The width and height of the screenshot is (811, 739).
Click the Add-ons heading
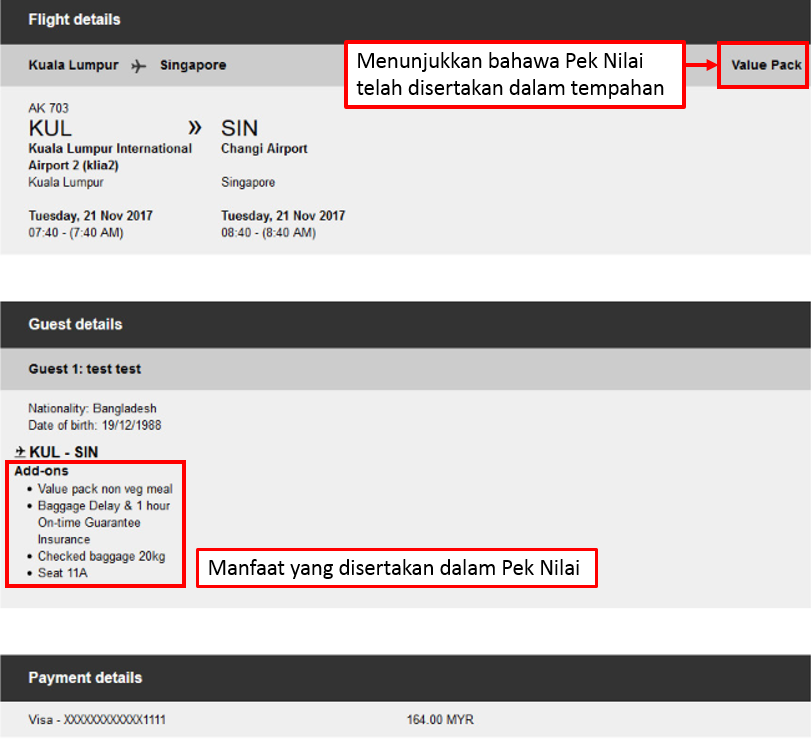[41, 470]
